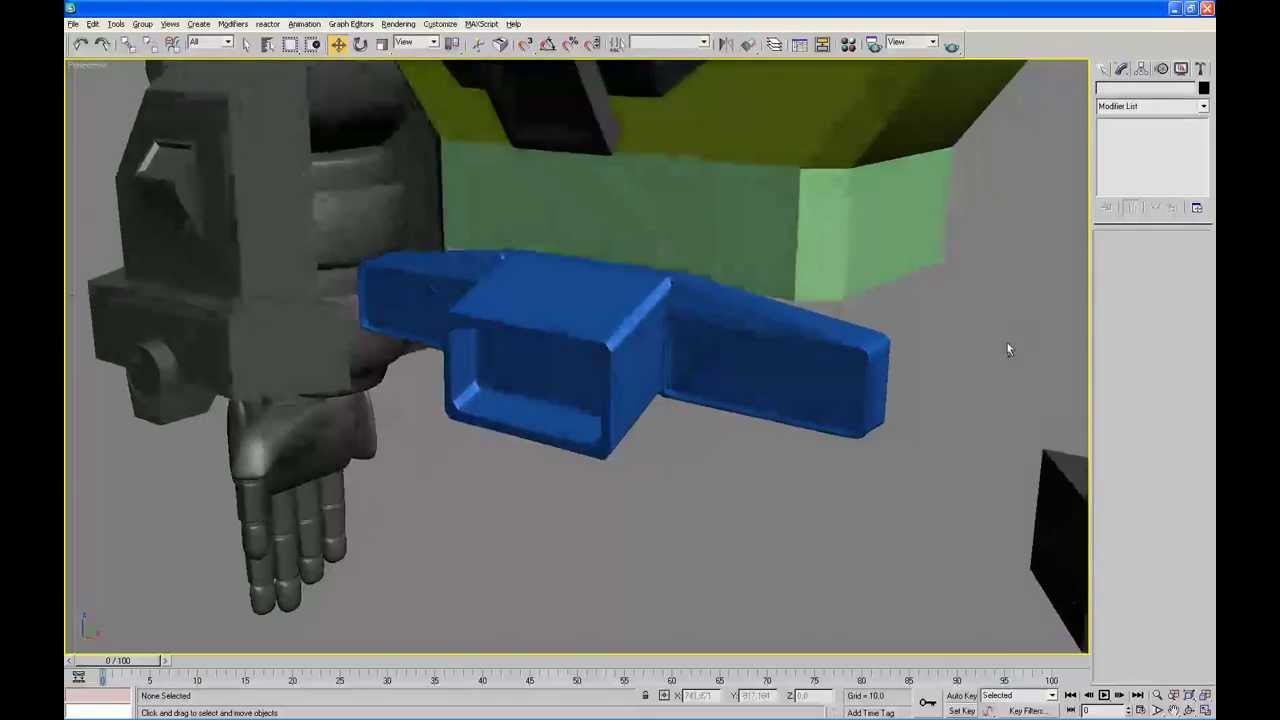The image size is (1280, 720).
Task: Toggle the 3D Snaps icon
Action: coord(525,44)
